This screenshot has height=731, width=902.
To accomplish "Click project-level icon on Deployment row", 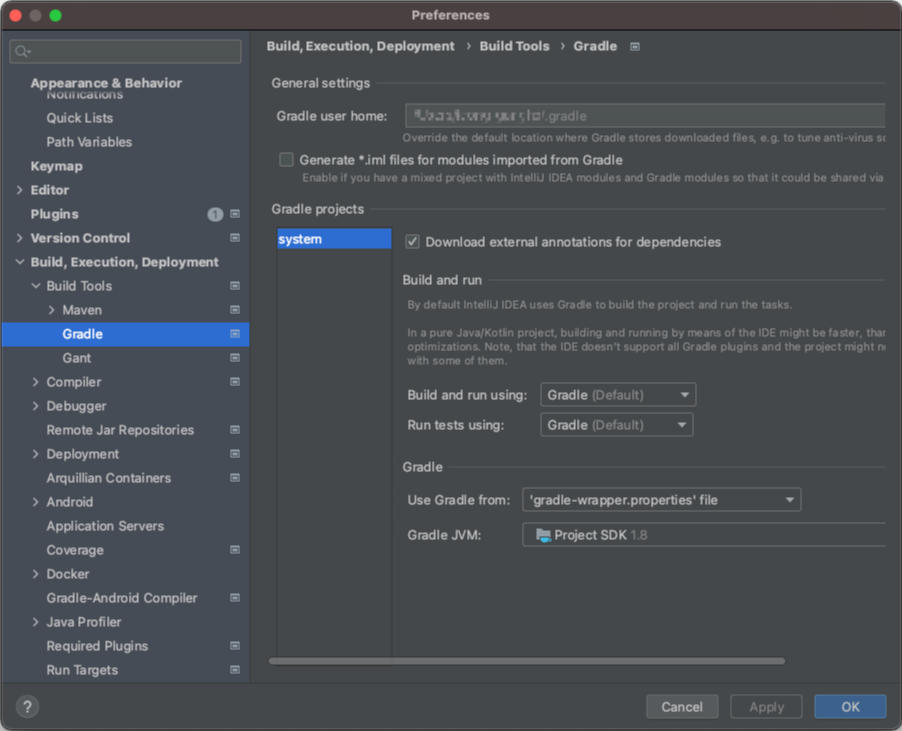I will (235, 454).
